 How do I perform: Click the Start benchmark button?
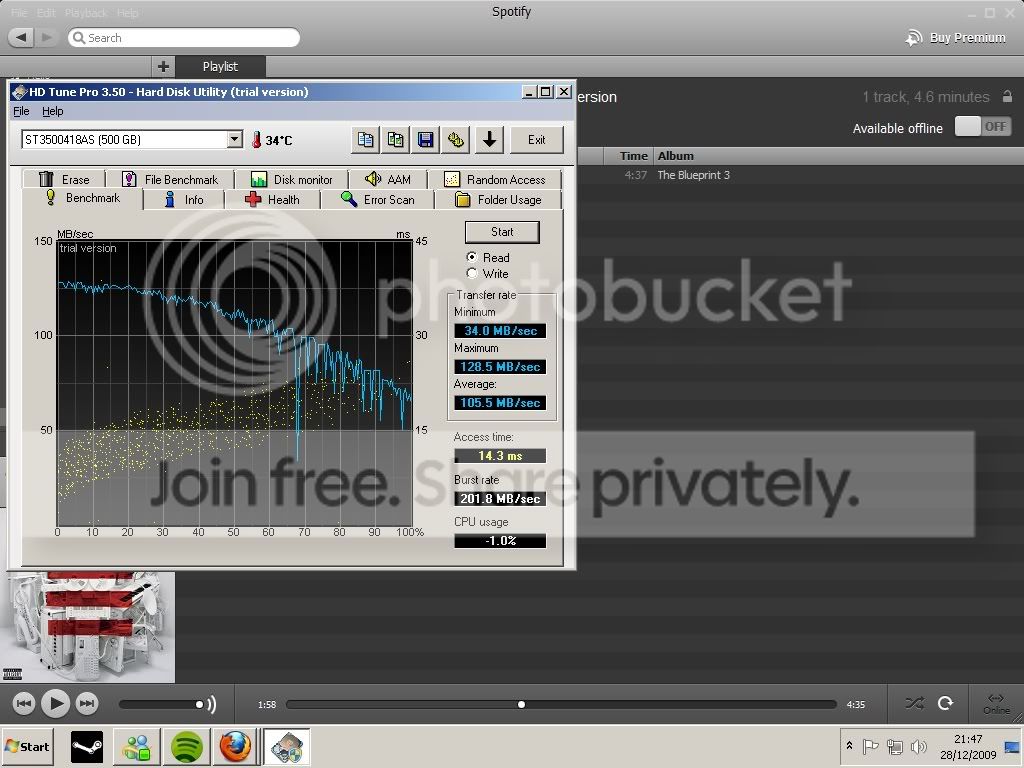point(502,232)
